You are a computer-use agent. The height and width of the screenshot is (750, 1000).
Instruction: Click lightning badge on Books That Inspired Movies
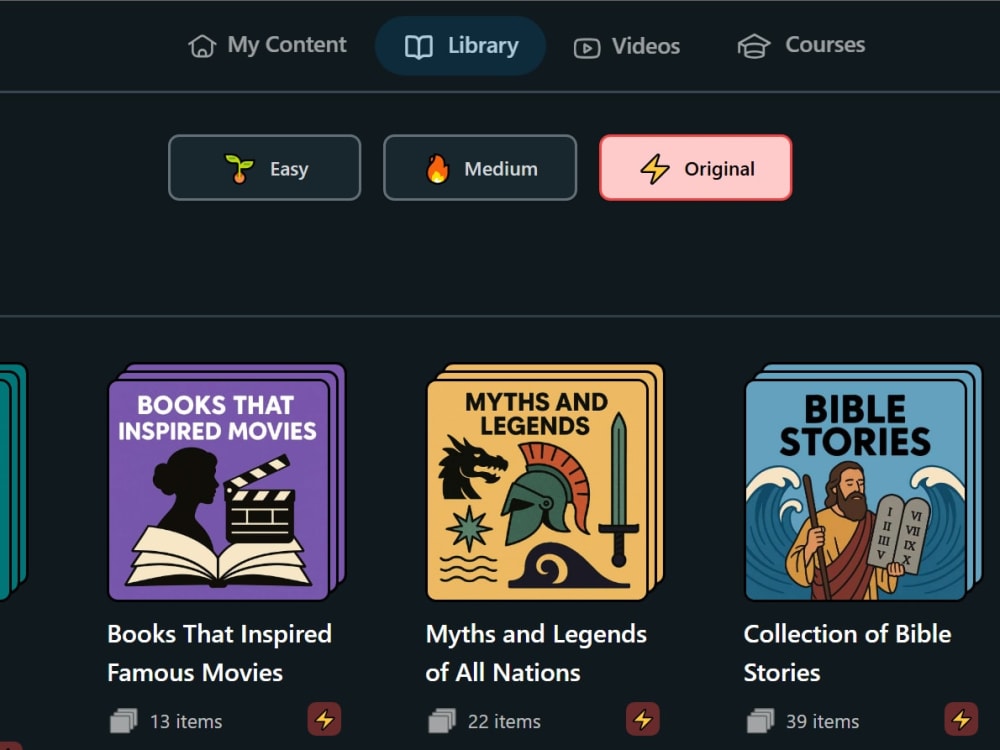pos(325,719)
